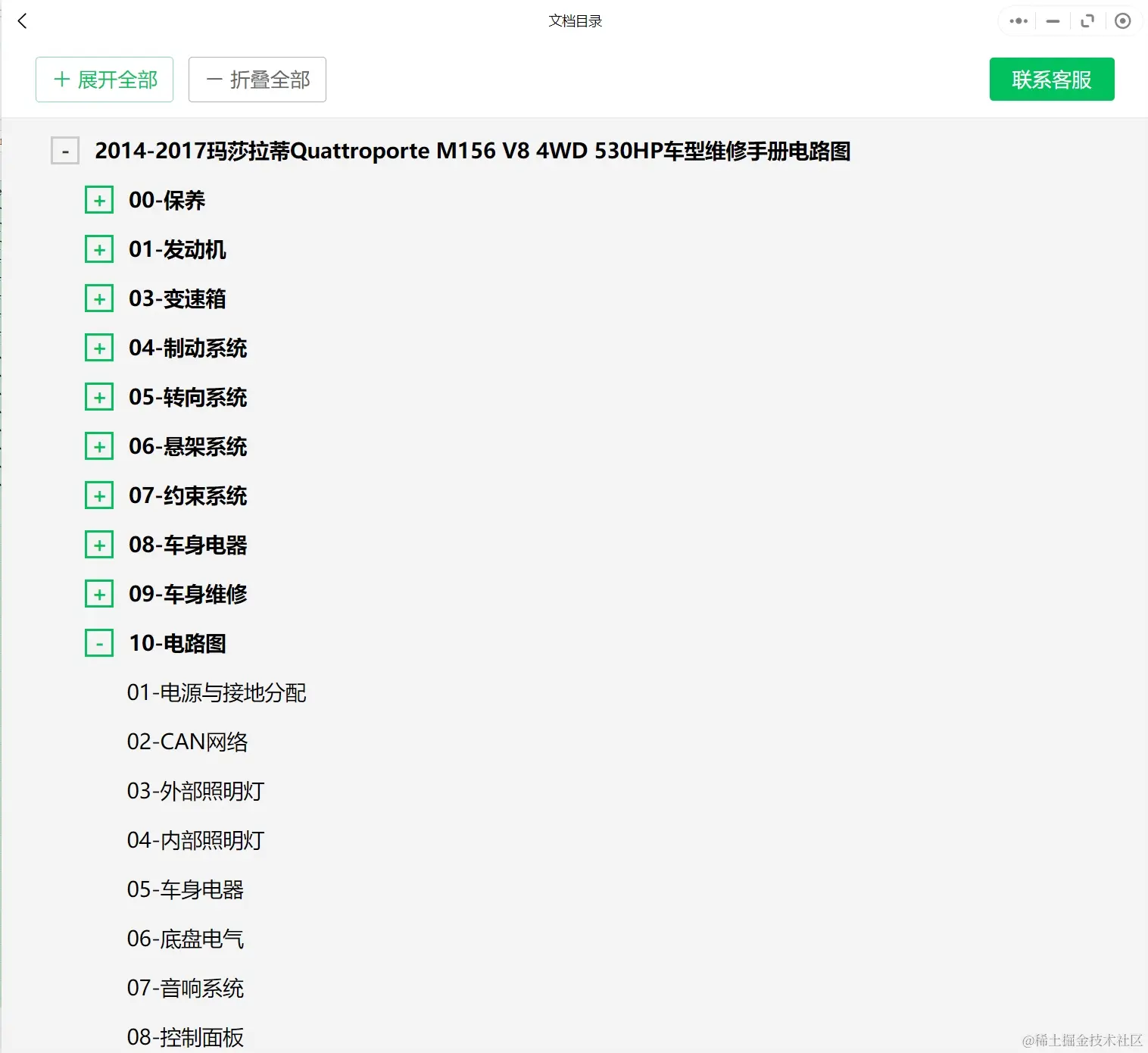Open 01-电源与接地分配 document
Screen dimensions: 1148x1053
pos(217,692)
